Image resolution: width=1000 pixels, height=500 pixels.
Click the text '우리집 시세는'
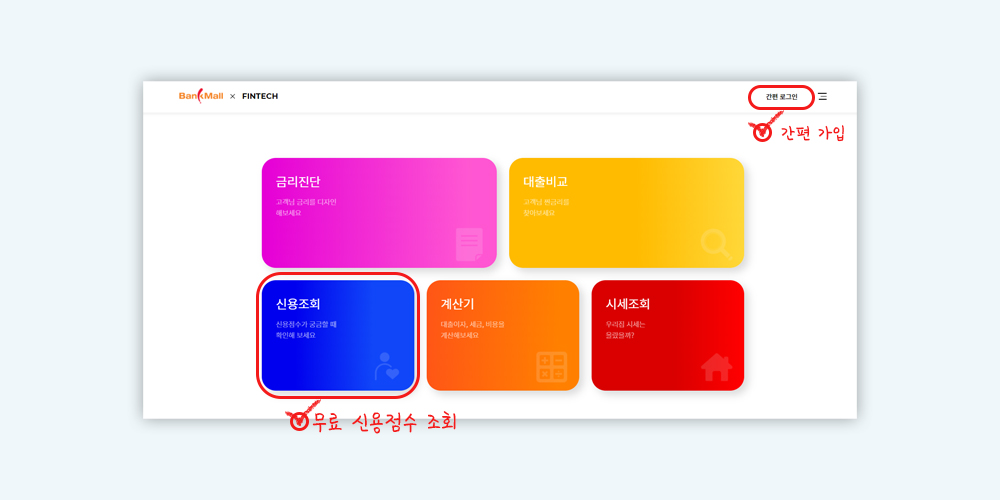pos(626,325)
